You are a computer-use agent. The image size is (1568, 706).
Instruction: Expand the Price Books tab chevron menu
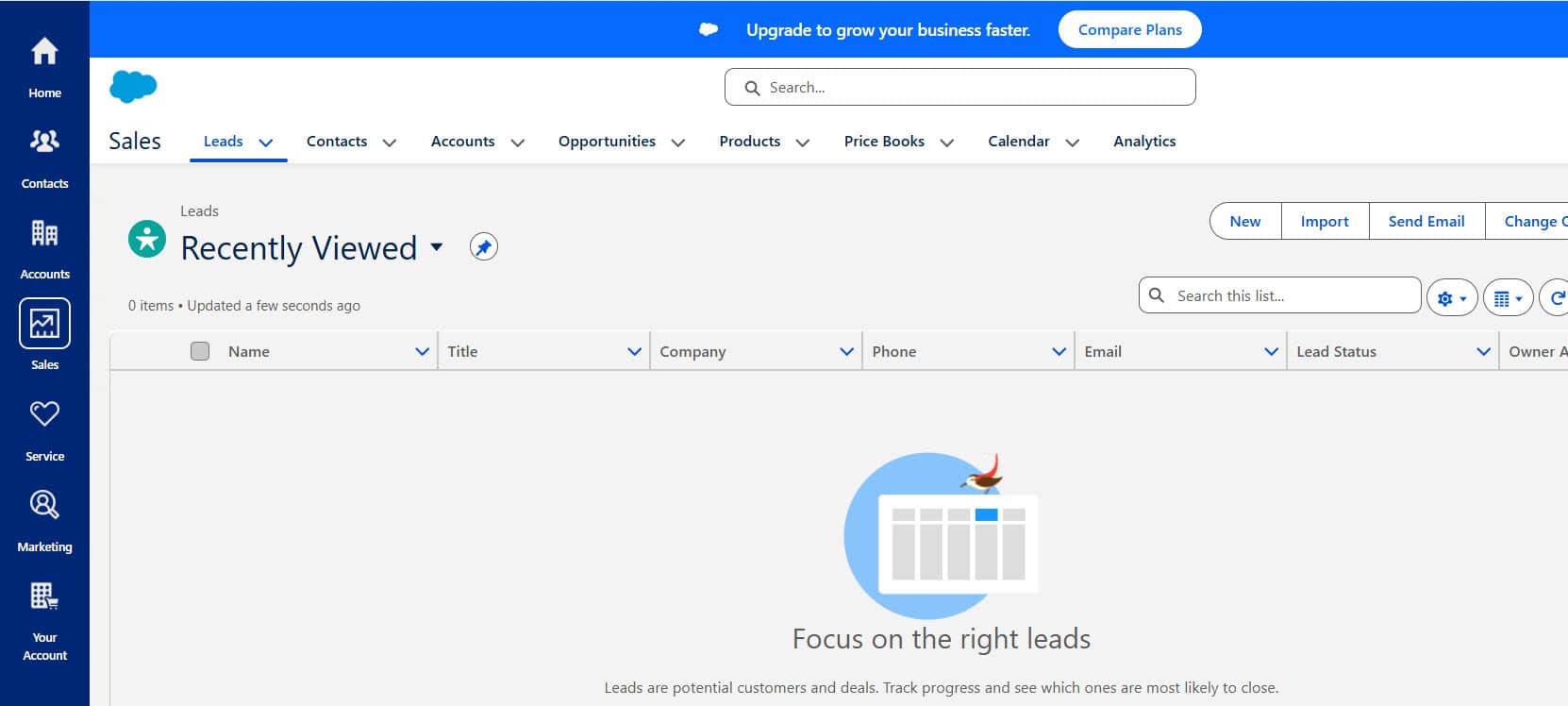pos(947,143)
